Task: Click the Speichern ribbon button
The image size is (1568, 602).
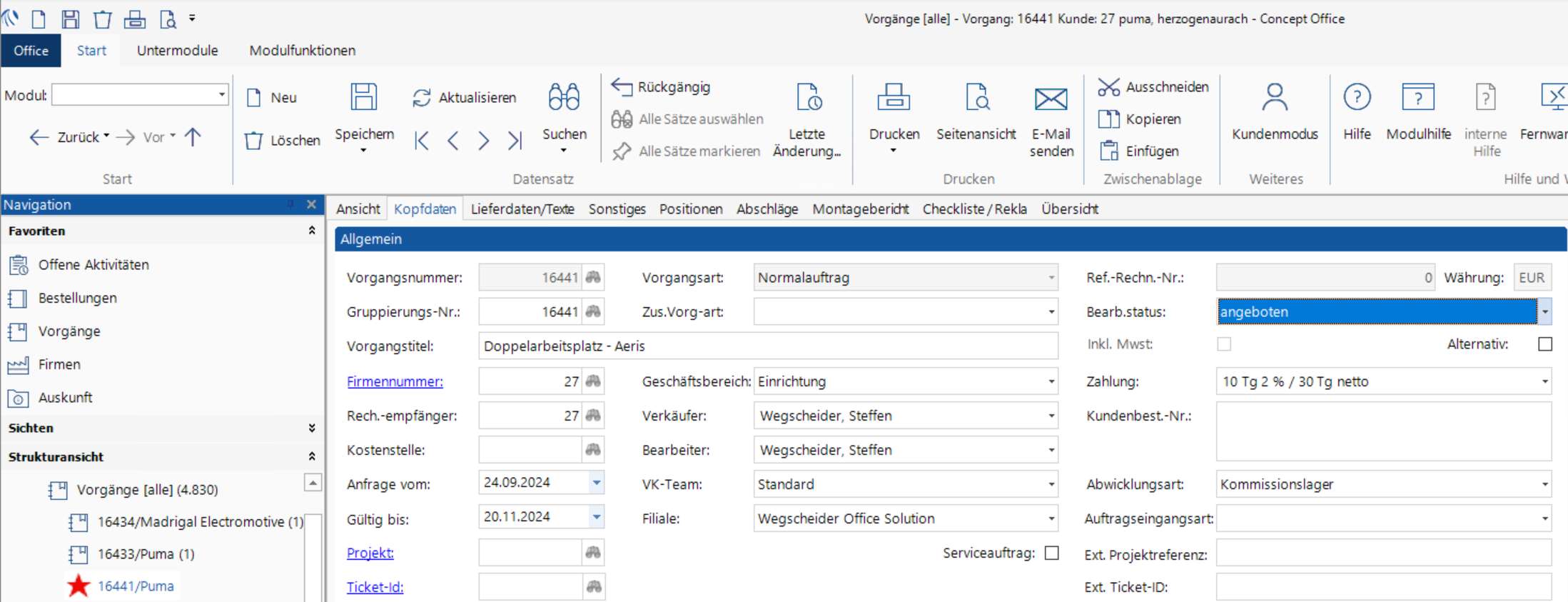Action: [364, 118]
